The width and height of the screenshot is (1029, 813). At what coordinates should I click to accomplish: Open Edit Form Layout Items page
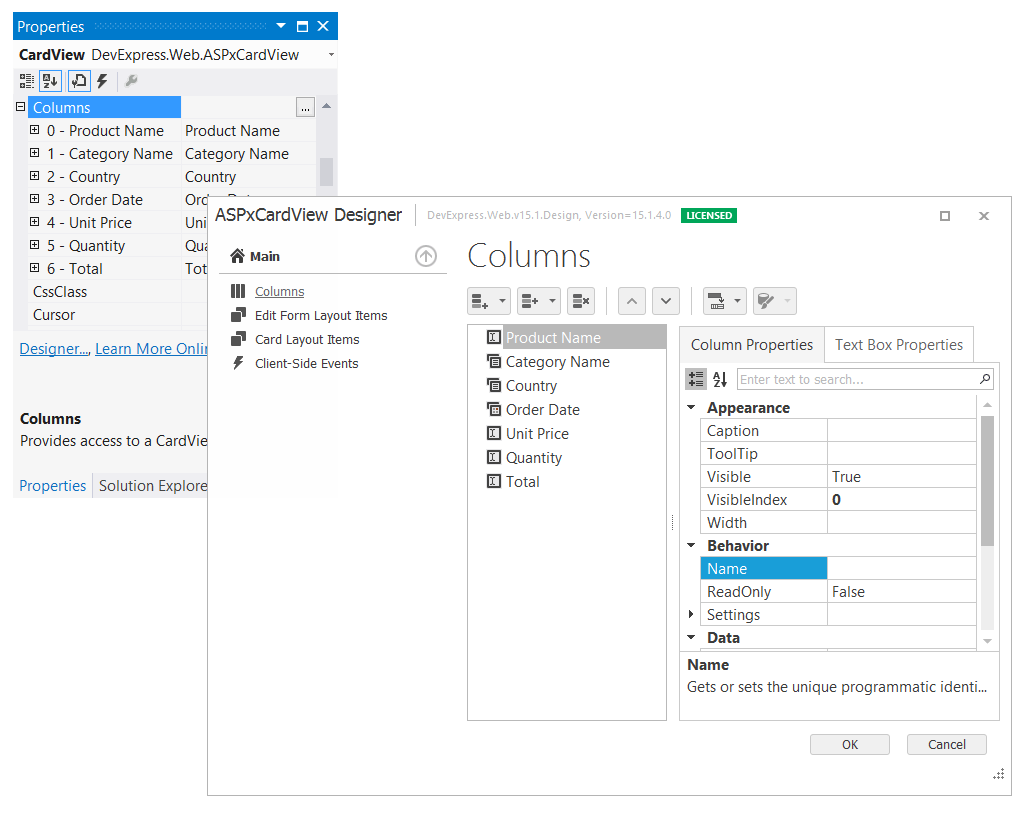321,316
